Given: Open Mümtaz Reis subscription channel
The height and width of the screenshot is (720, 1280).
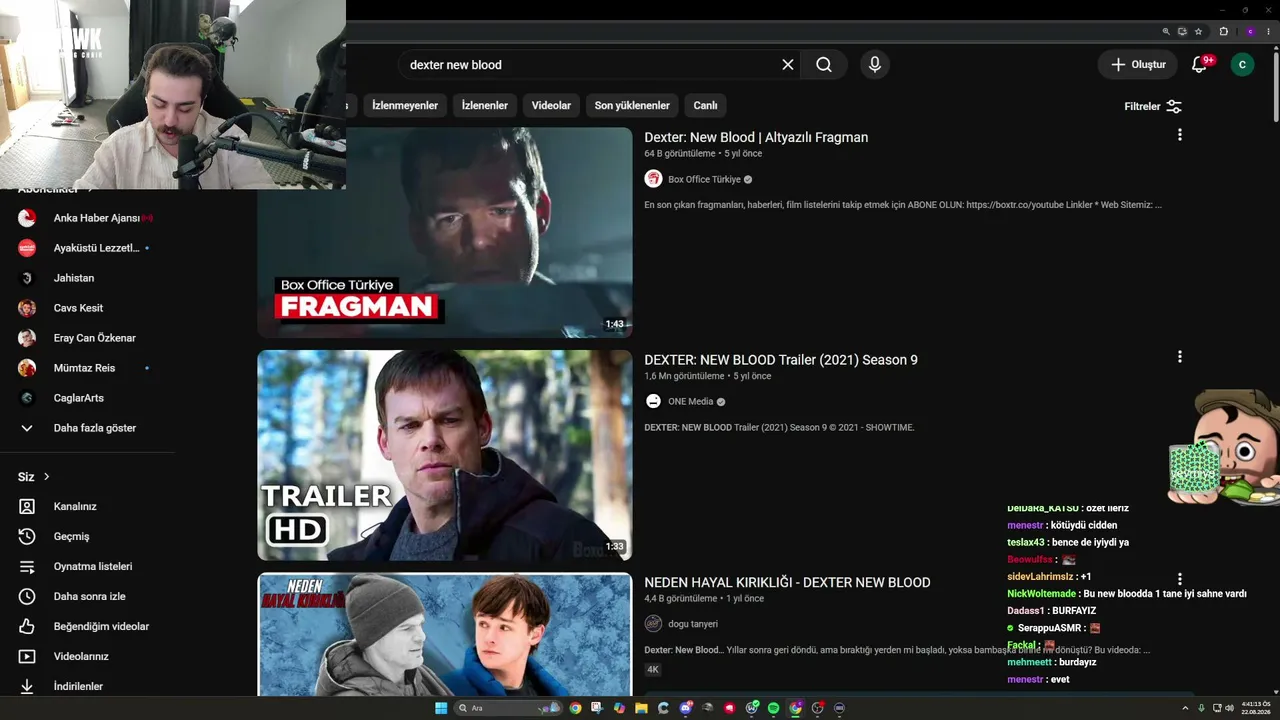Looking at the screenshot, I should (87, 368).
